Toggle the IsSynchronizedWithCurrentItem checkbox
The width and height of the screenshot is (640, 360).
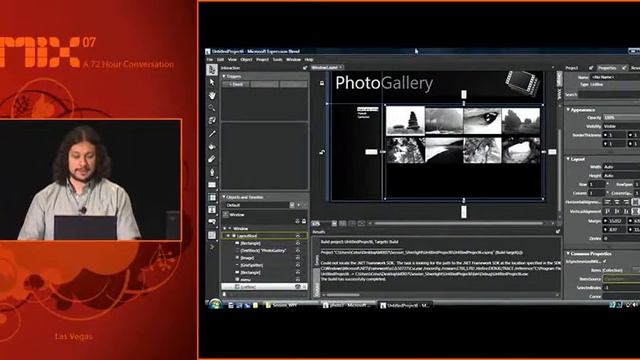(x=604, y=261)
